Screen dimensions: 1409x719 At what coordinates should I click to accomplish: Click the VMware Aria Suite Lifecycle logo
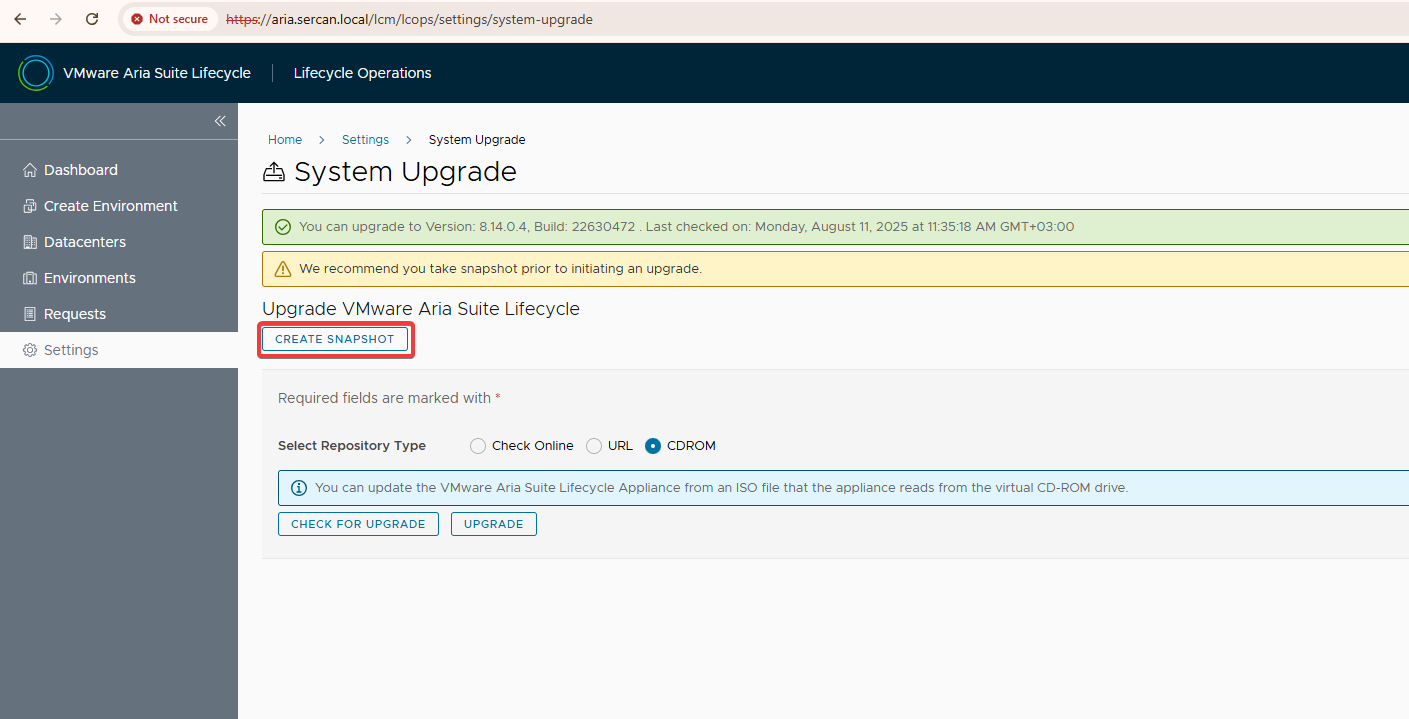coord(36,73)
